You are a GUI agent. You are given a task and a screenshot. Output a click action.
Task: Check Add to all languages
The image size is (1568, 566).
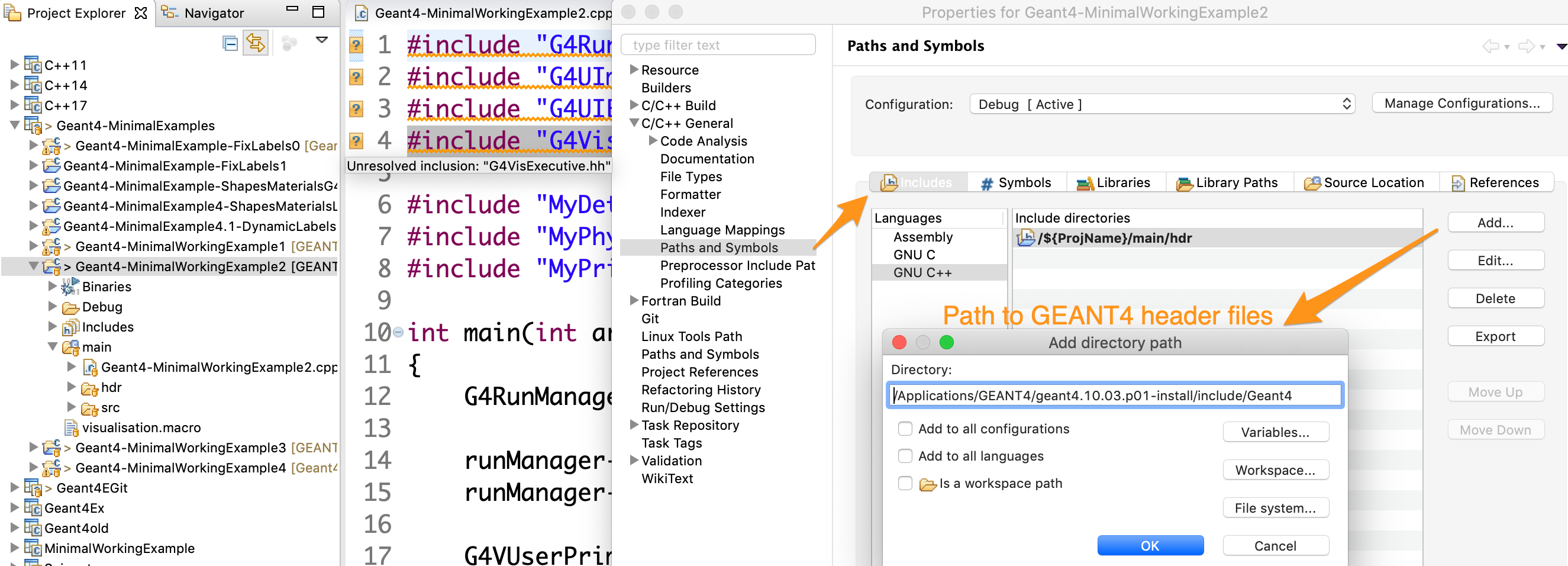905,456
